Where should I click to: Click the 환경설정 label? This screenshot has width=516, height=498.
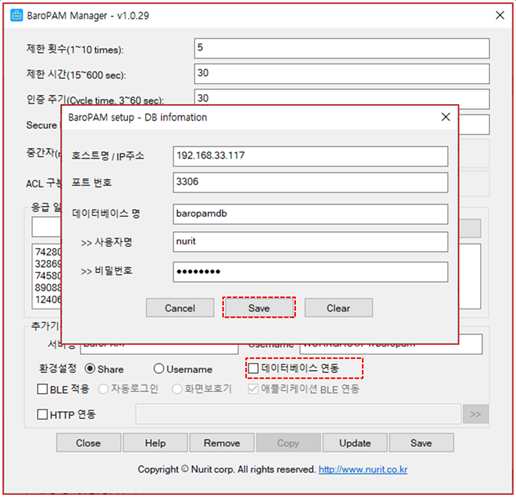(x=58, y=369)
